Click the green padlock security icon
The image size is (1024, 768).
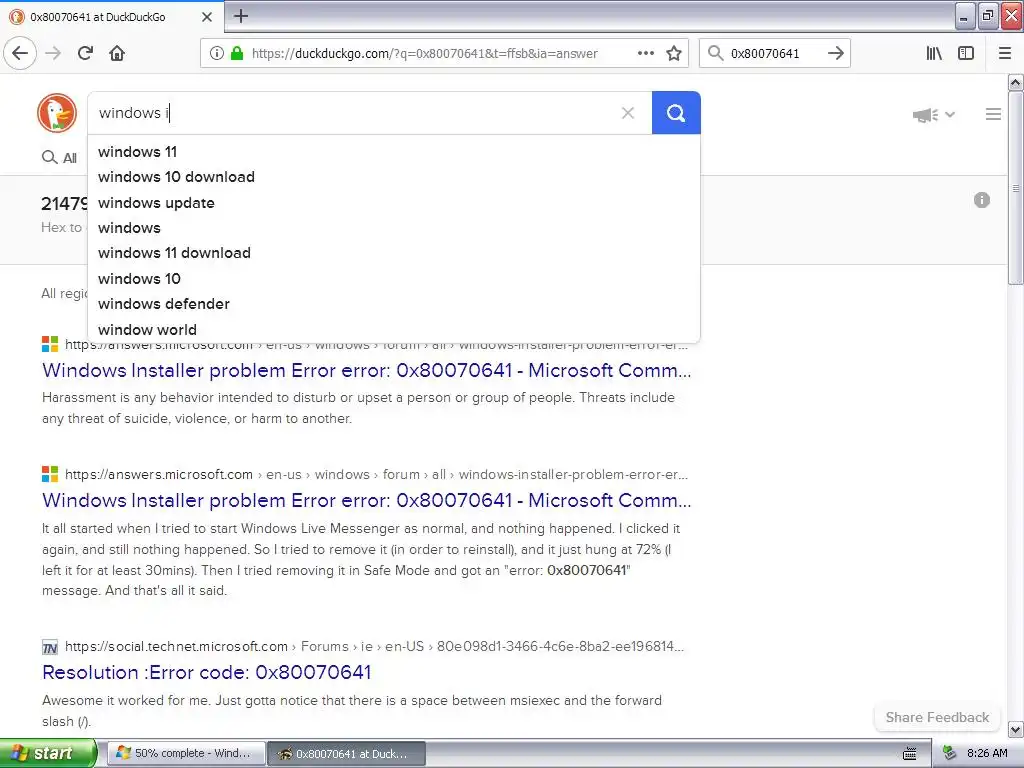[x=237, y=54]
